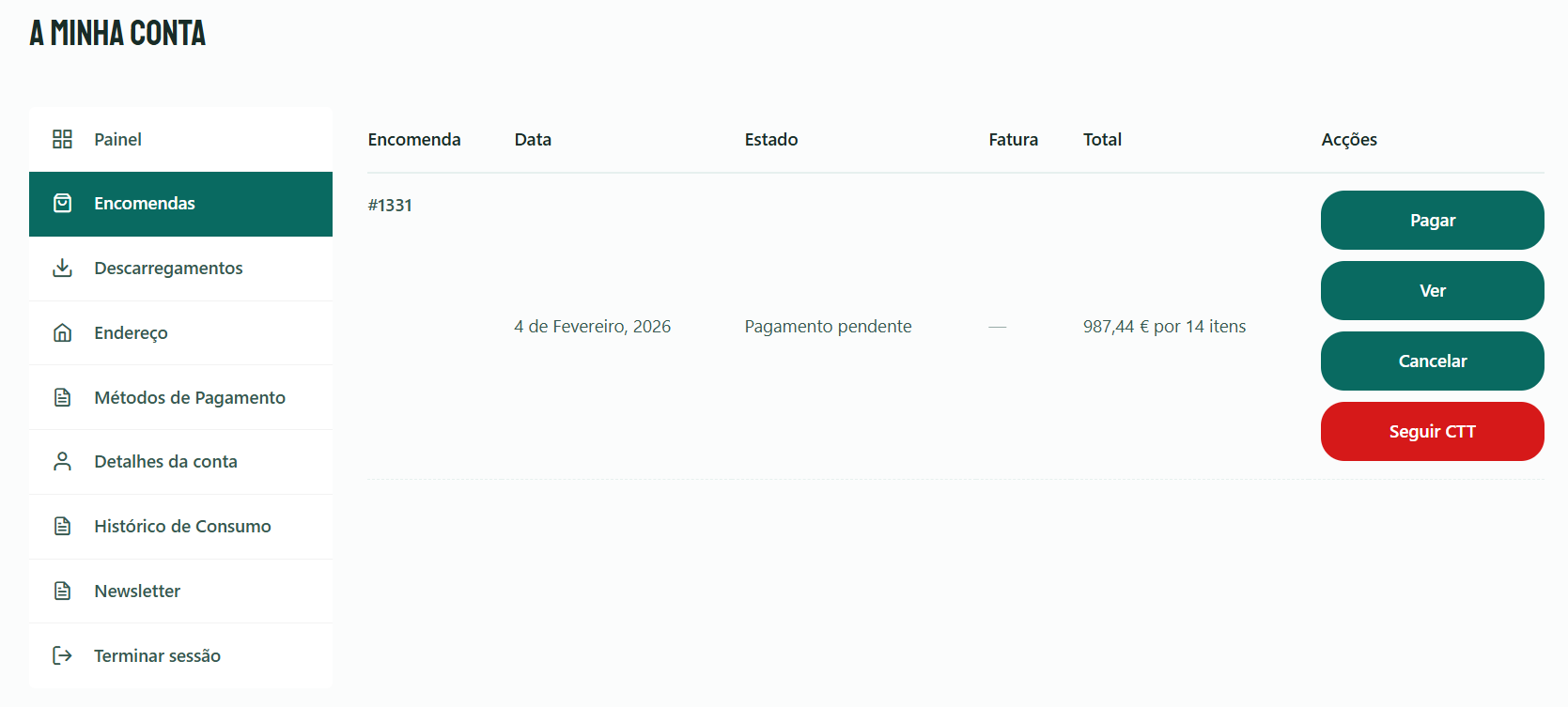This screenshot has width=1568, height=707.
Task: Click the Terminar sessão logout icon
Action: [x=62, y=655]
